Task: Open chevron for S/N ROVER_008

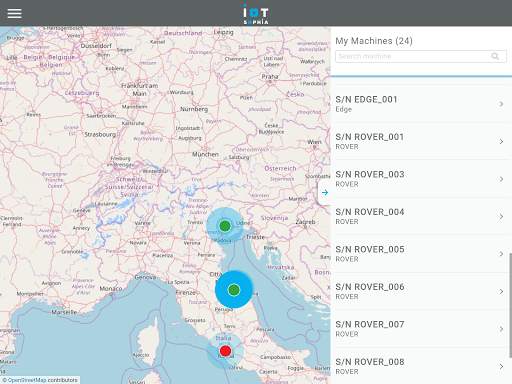Action: pyautogui.click(x=501, y=366)
